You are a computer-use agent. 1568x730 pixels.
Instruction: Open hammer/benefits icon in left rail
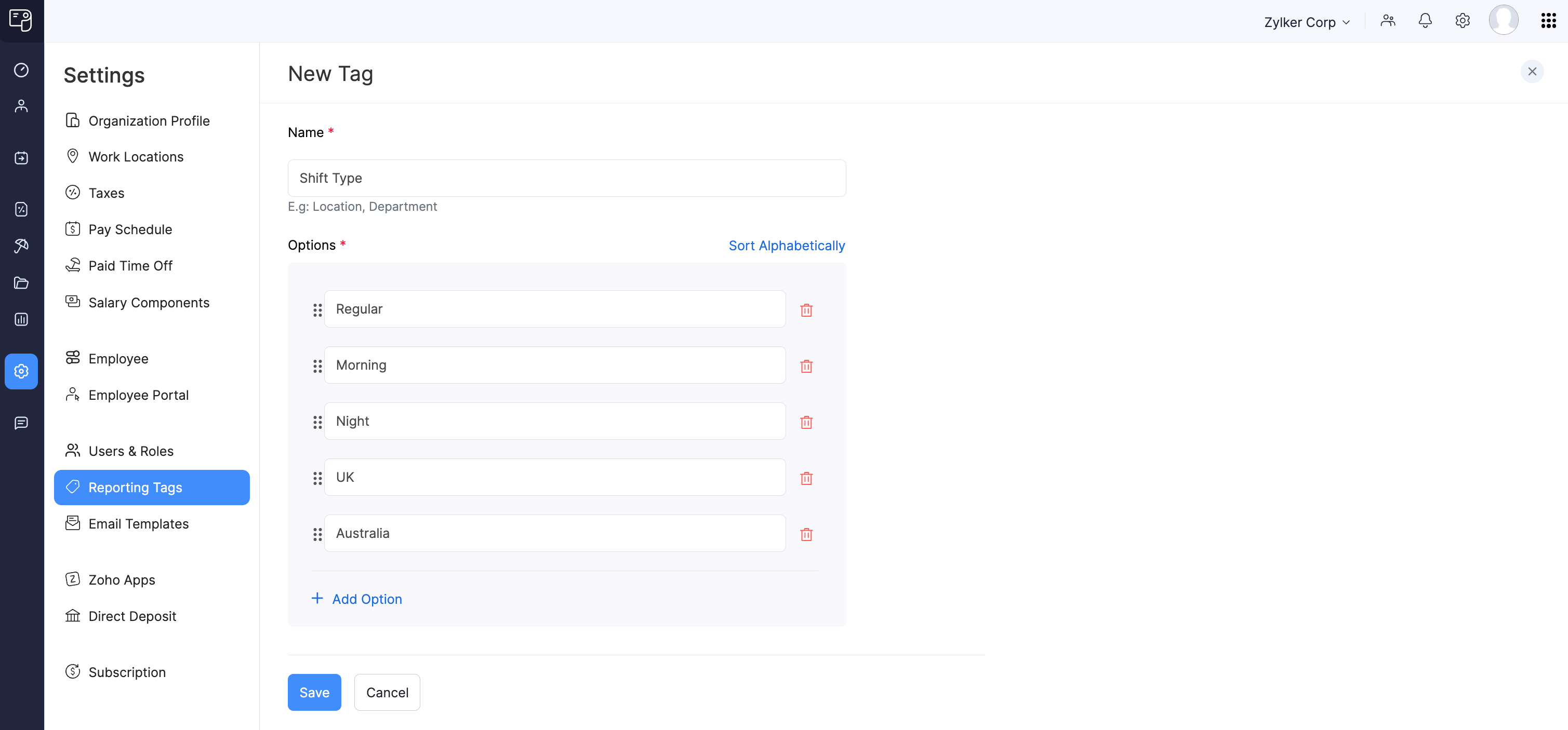pos(21,246)
